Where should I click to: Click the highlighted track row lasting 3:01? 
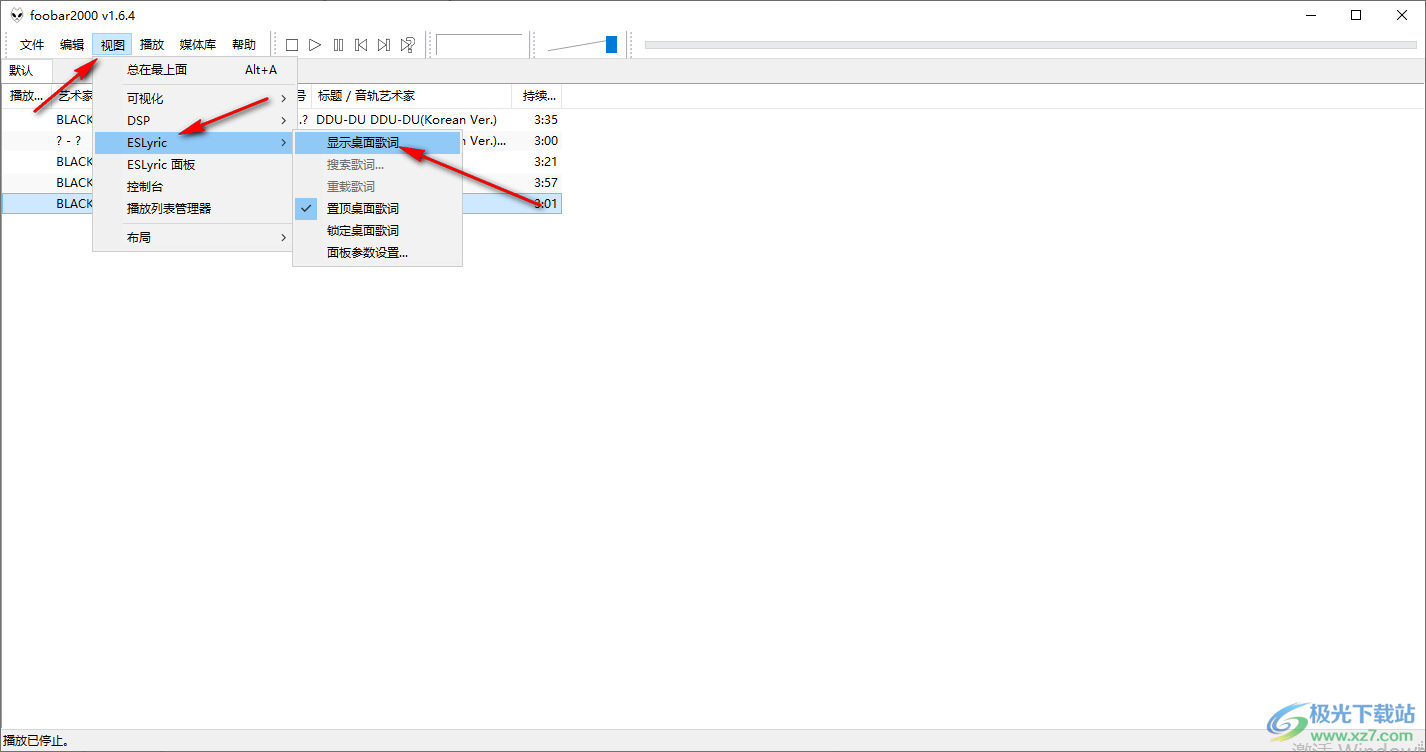[281, 204]
